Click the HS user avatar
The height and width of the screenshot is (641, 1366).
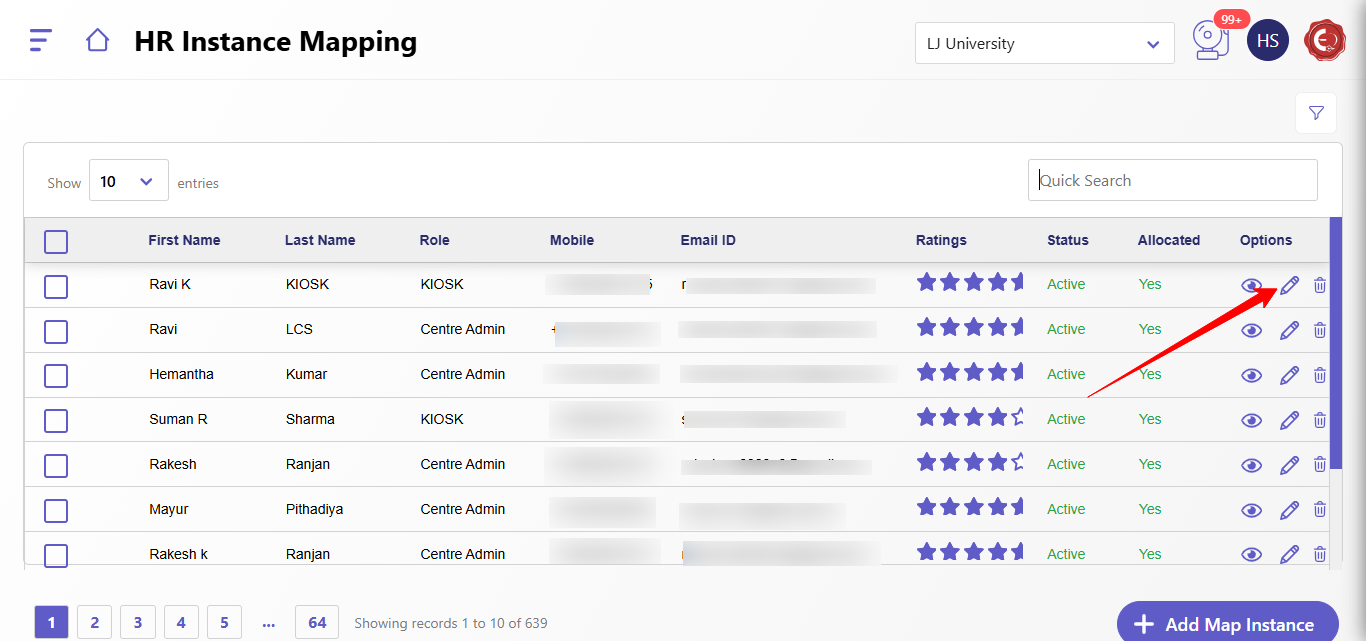1267,41
